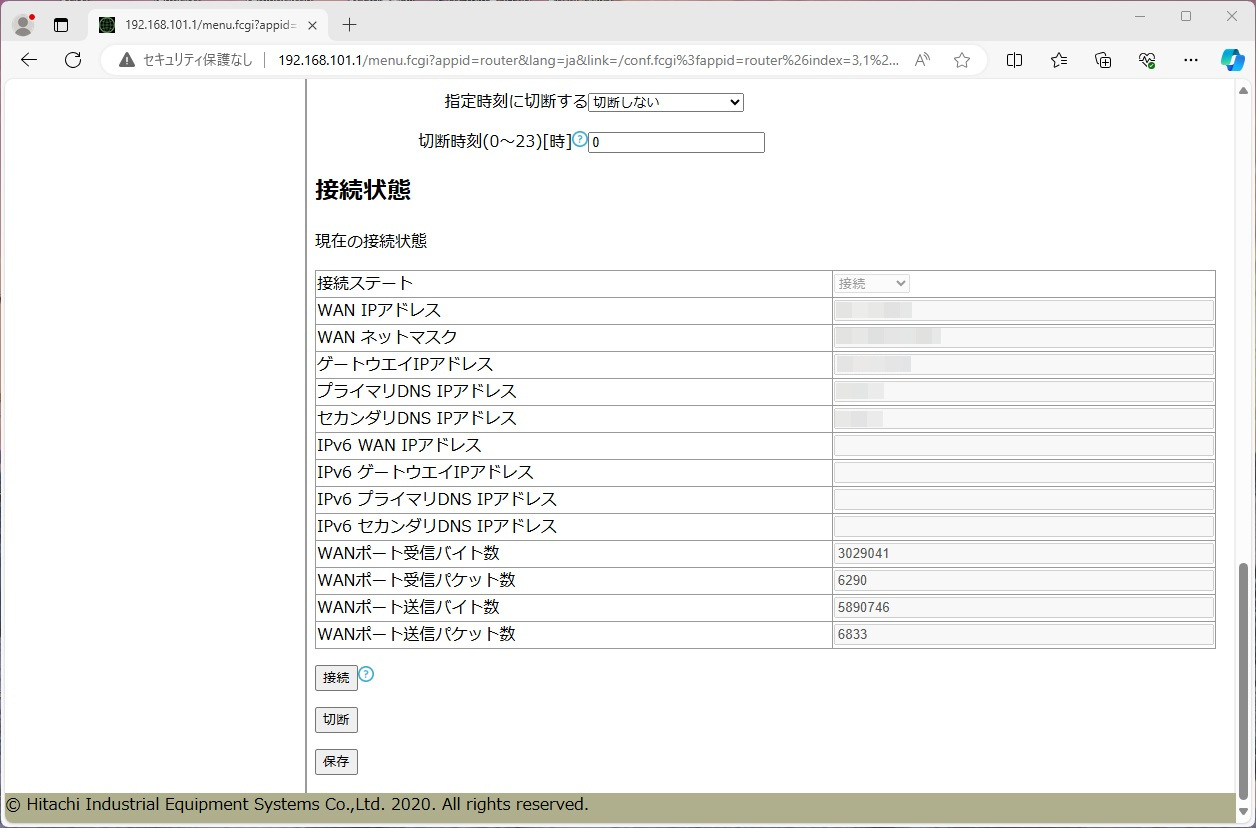Image resolution: width=1256 pixels, height=828 pixels.
Task: Click the WANポート受信バイト数 value field
Action: point(1023,554)
